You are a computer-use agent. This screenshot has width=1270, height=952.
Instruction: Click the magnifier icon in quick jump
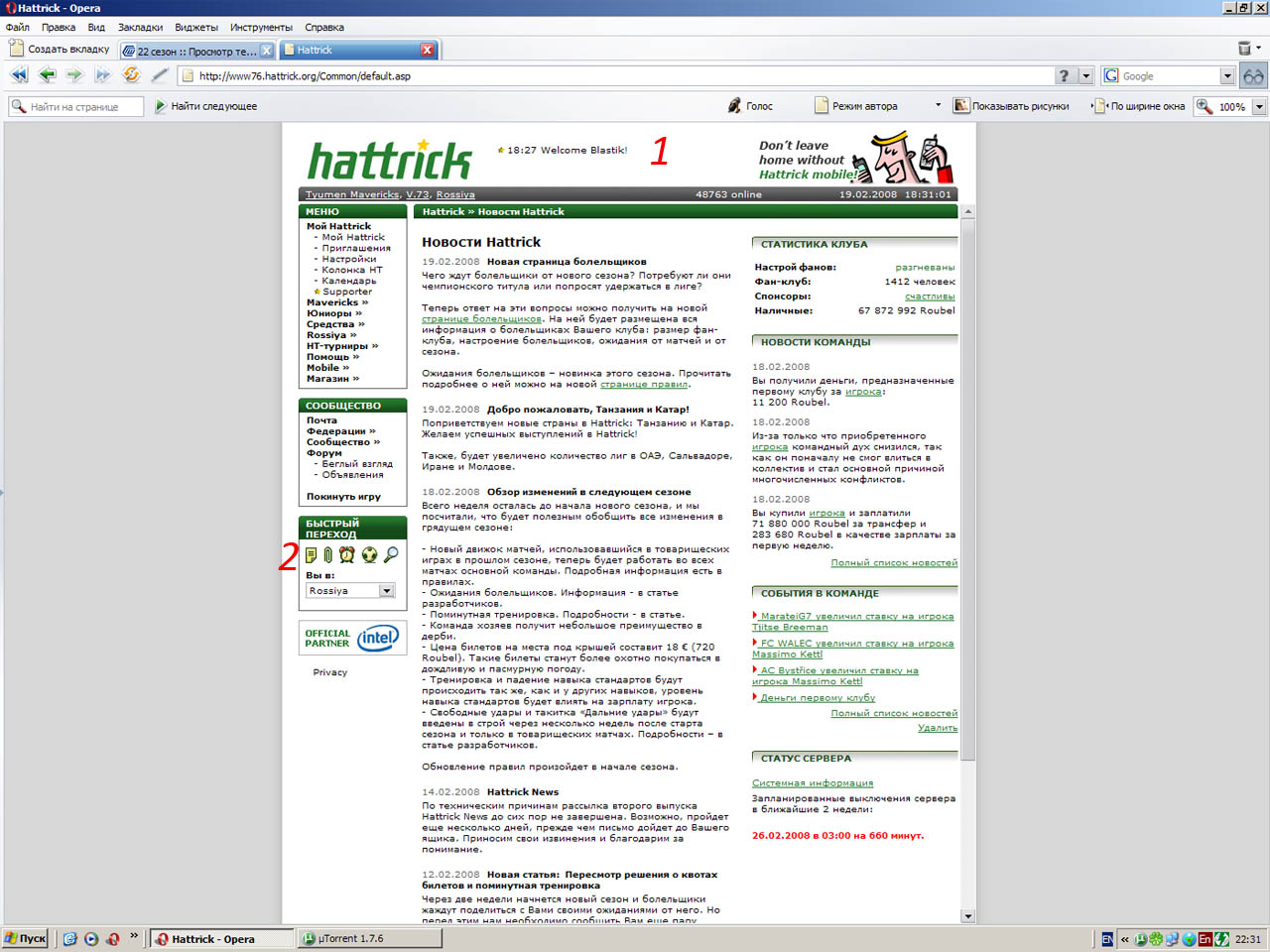click(391, 554)
